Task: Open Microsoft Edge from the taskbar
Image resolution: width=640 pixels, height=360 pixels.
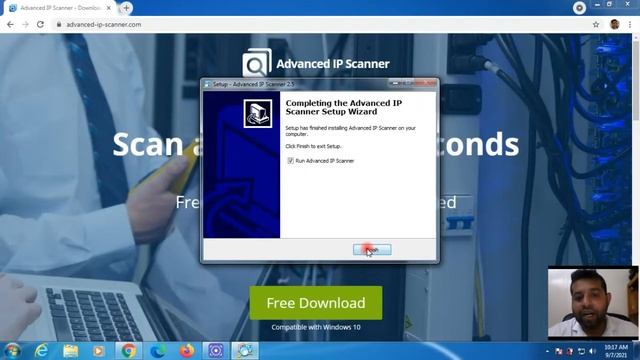Action: (158, 351)
